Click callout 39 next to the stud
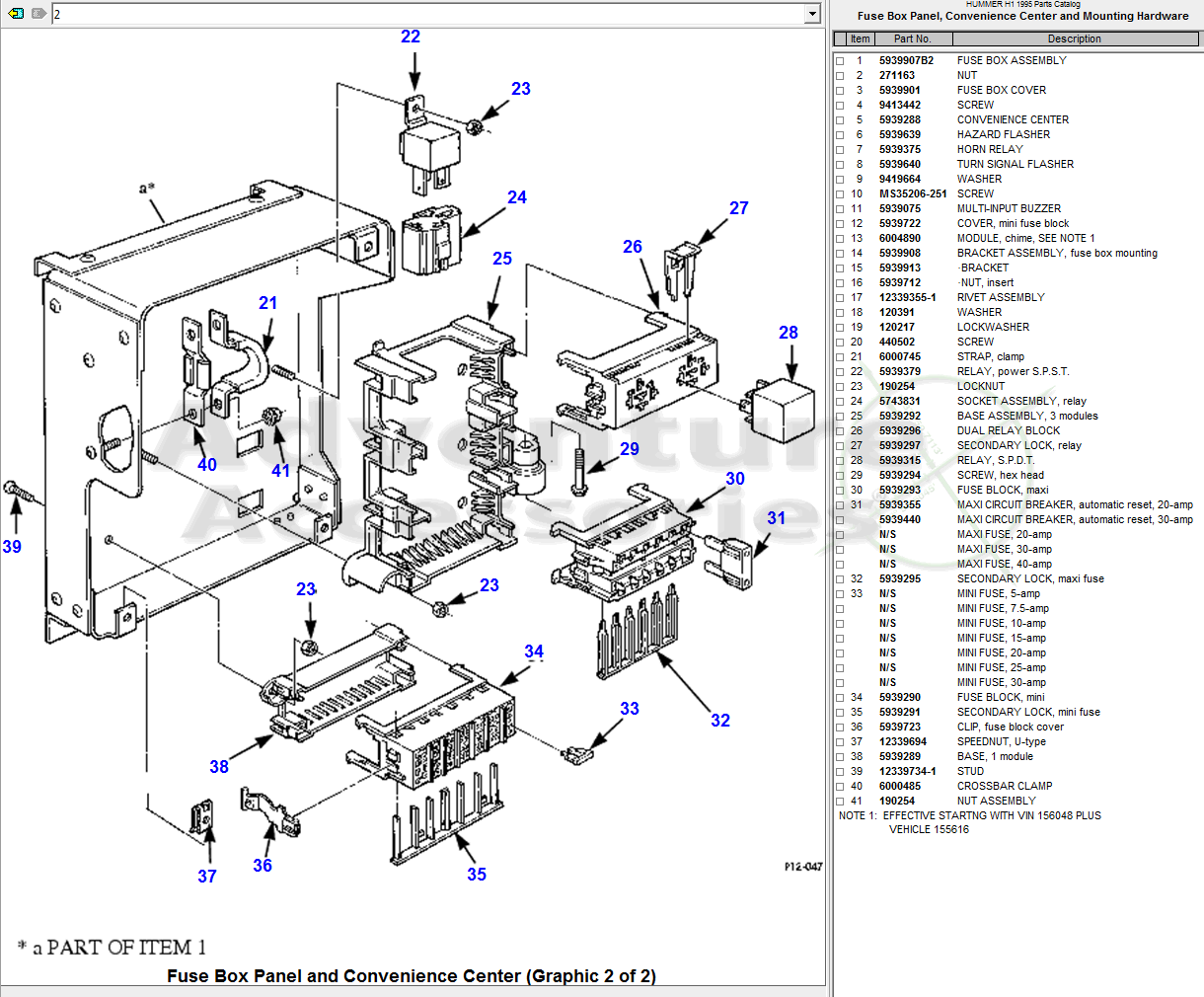The height and width of the screenshot is (997, 1204). (12, 547)
